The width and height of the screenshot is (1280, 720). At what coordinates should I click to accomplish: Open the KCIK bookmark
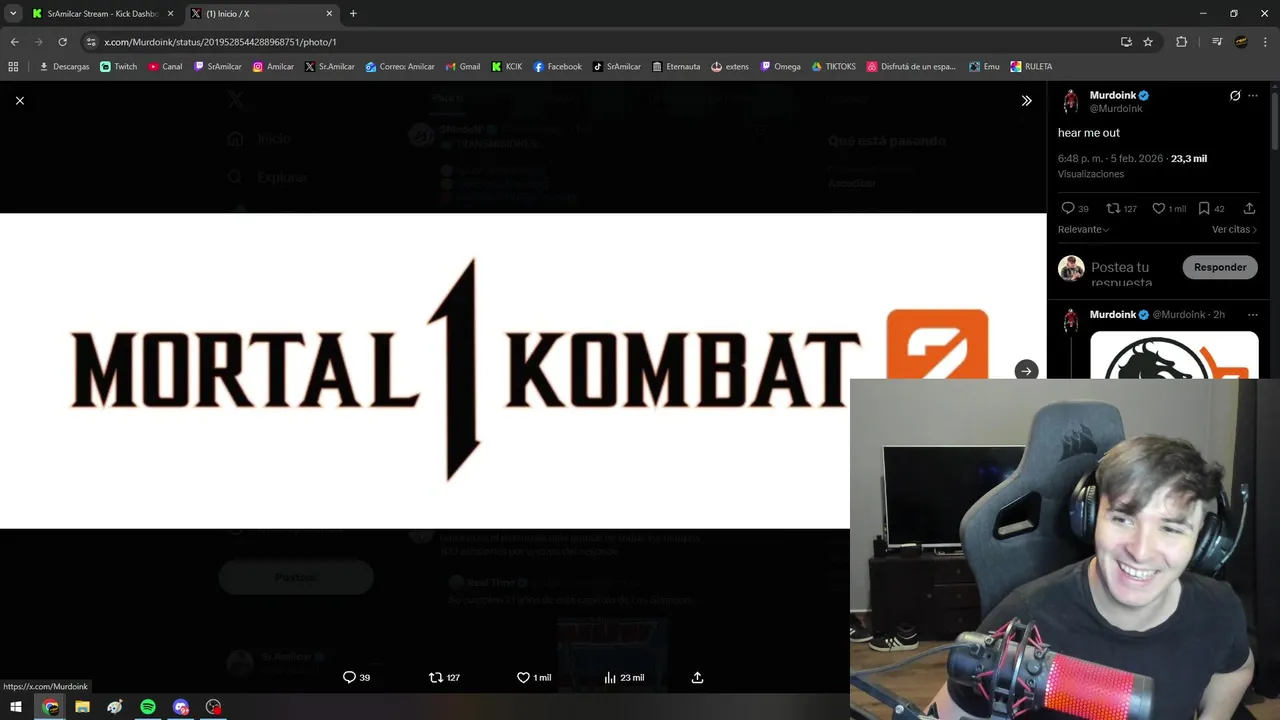pos(507,66)
